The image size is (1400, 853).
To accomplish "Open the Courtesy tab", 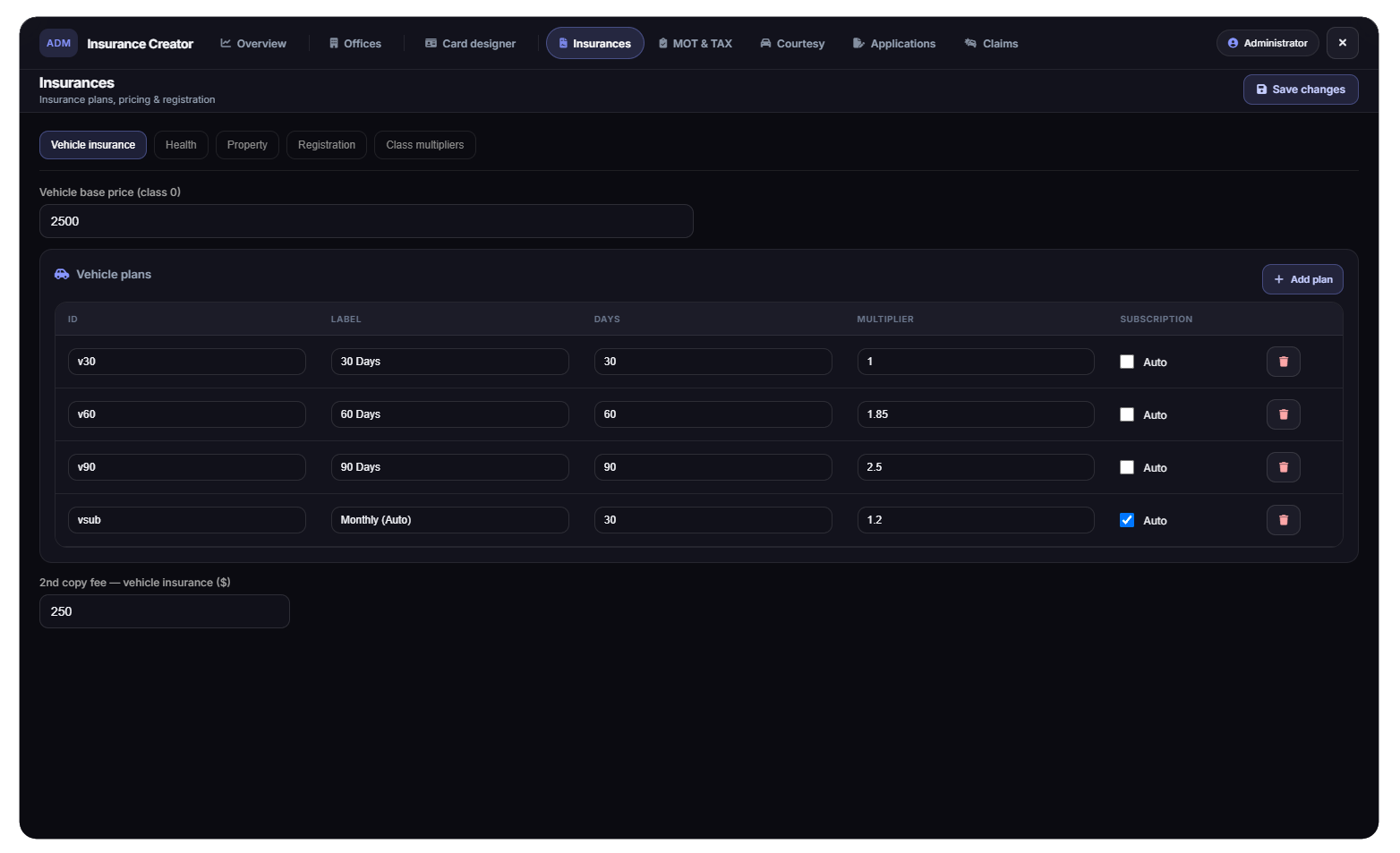I will 792,43.
